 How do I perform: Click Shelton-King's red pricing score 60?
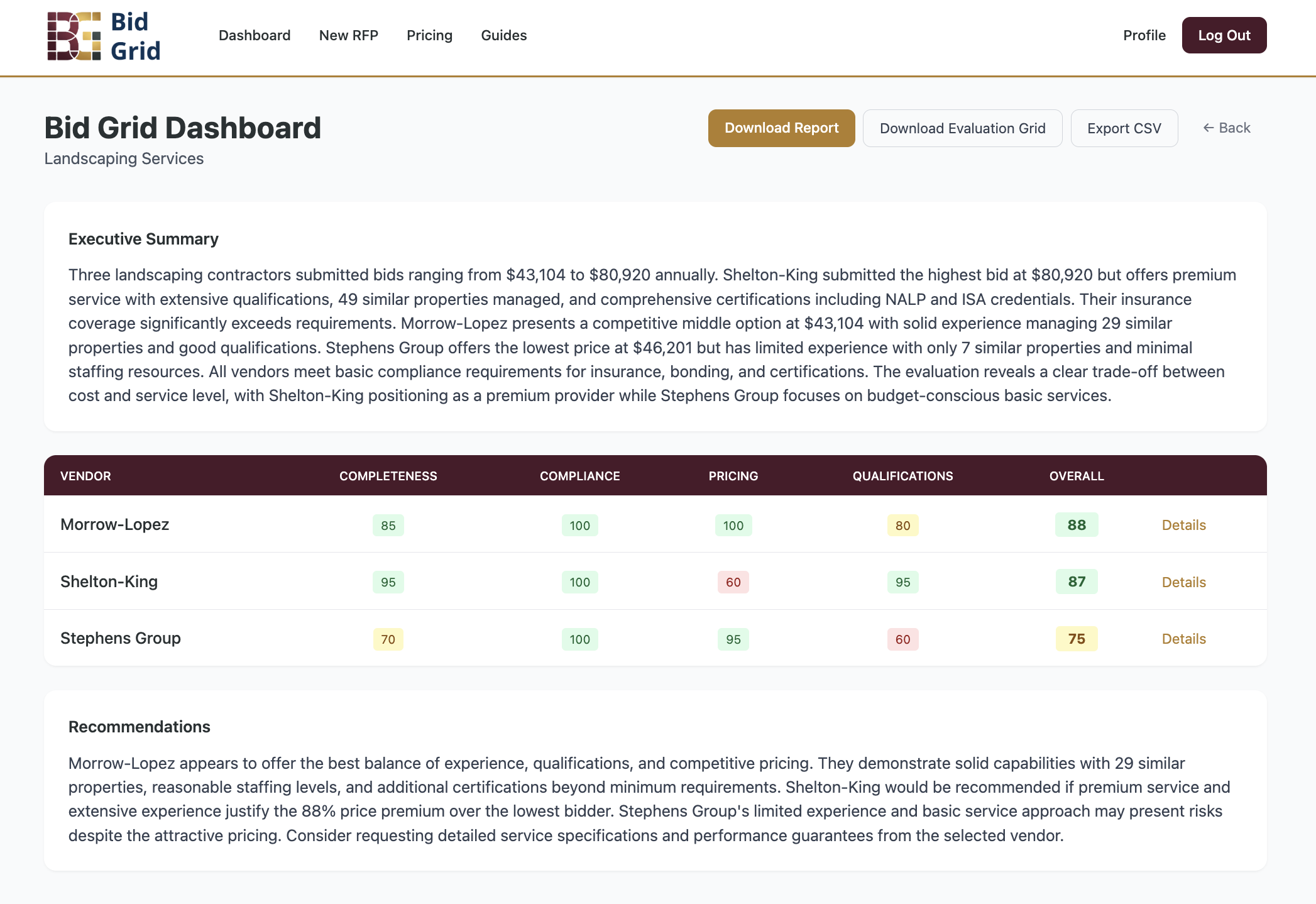pyautogui.click(x=733, y=582)
